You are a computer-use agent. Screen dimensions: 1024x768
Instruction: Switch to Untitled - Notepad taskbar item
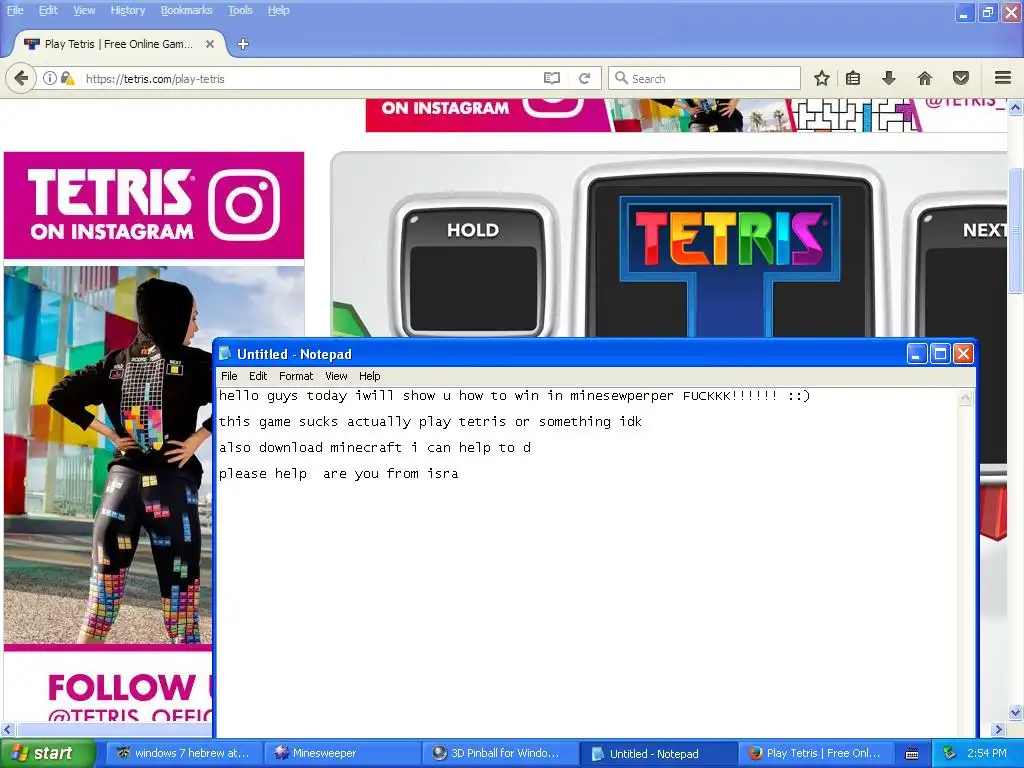(x=658, y=753)
